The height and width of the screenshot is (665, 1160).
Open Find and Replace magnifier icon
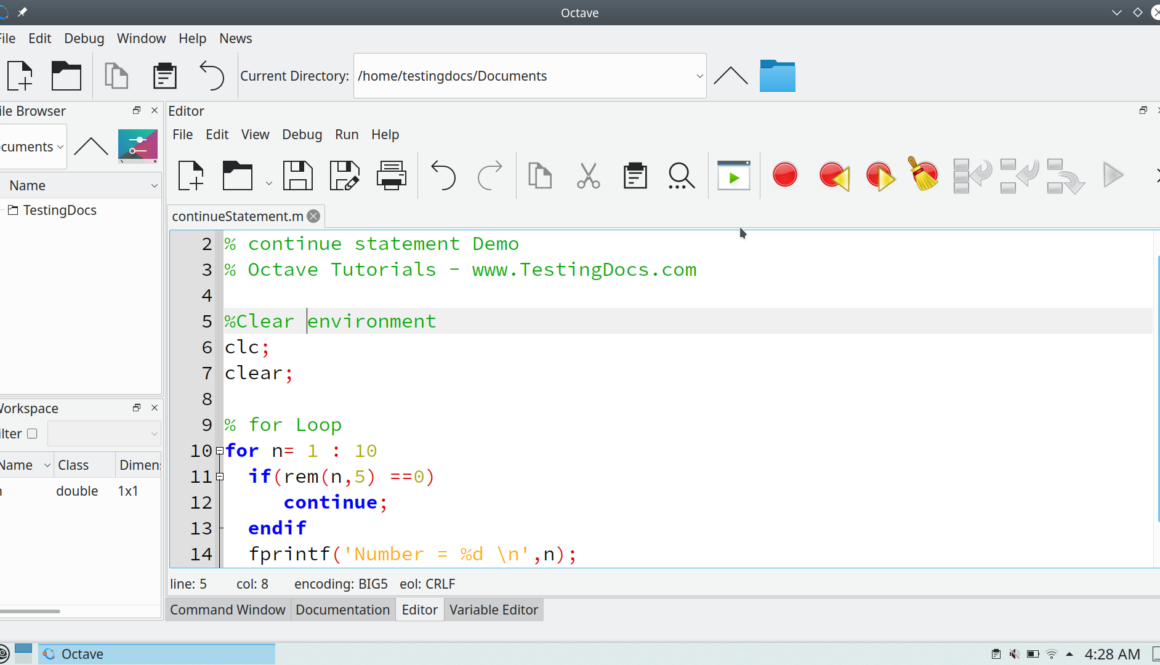coord(681,176)
